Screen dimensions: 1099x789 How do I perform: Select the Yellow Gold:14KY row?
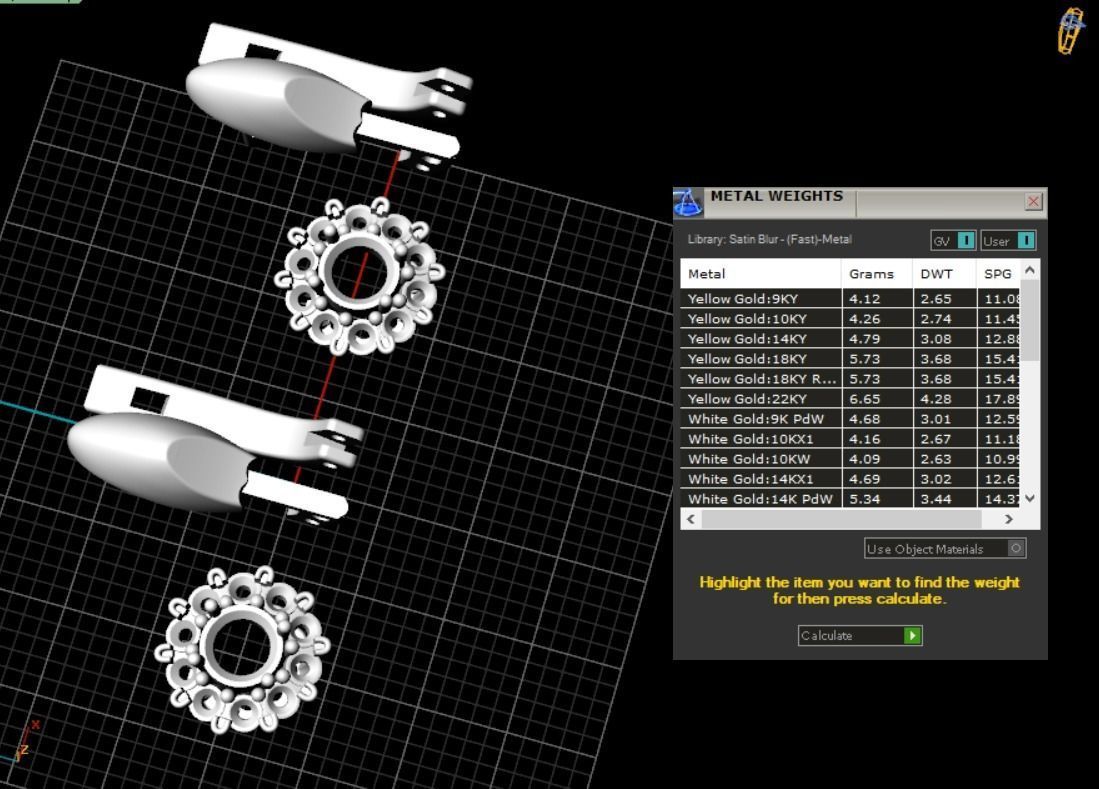[x=849, y=339]
